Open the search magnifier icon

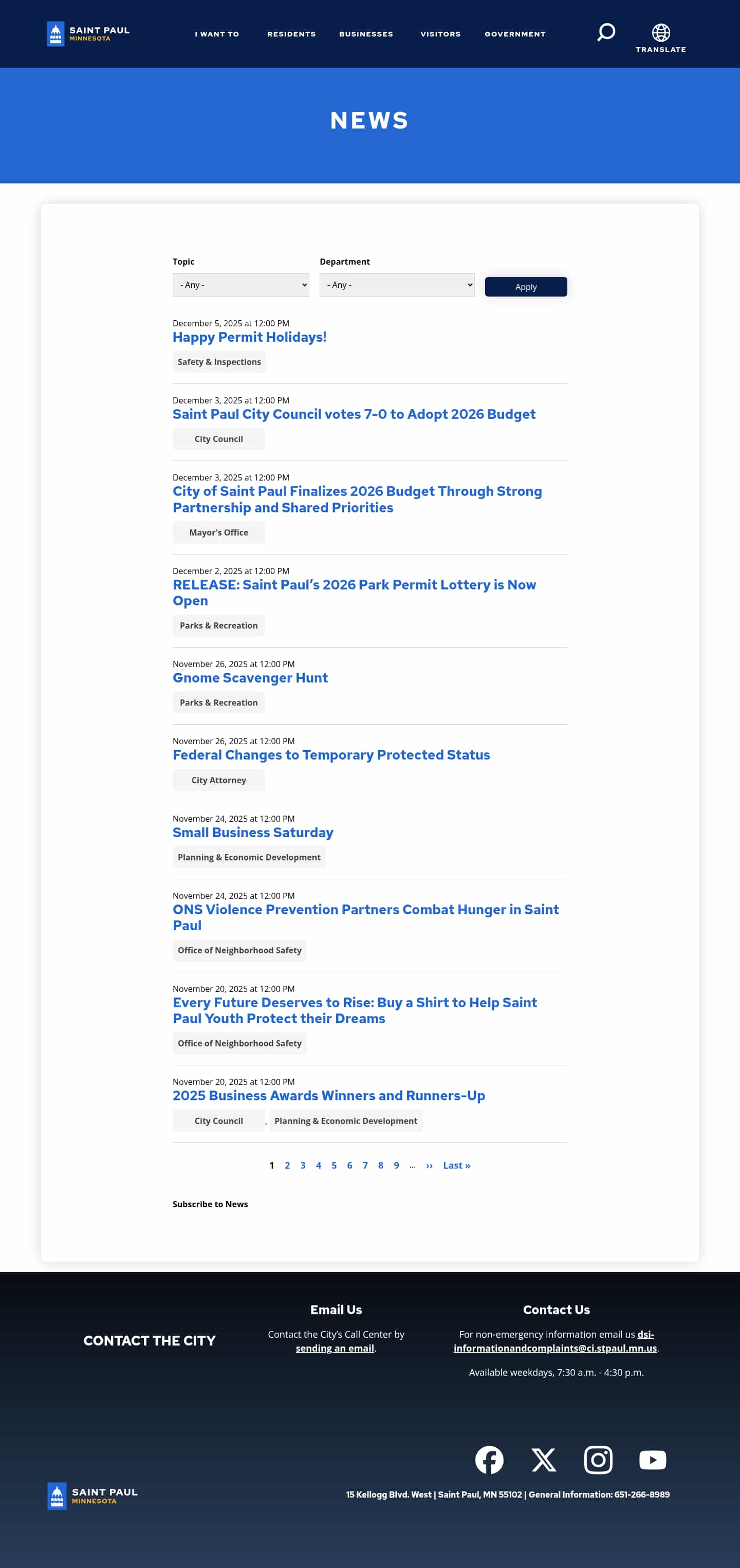click(605, 32)
